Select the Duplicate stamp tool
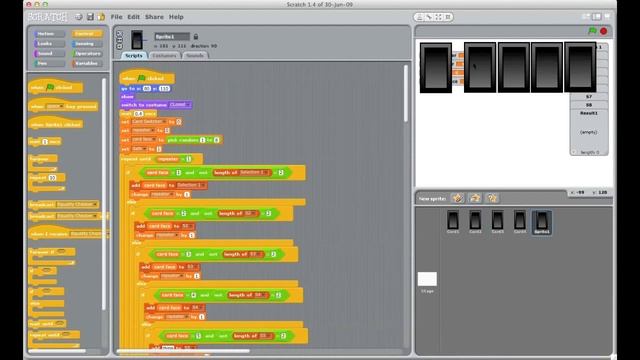640x360 pixels. click(x=420, y=17)
